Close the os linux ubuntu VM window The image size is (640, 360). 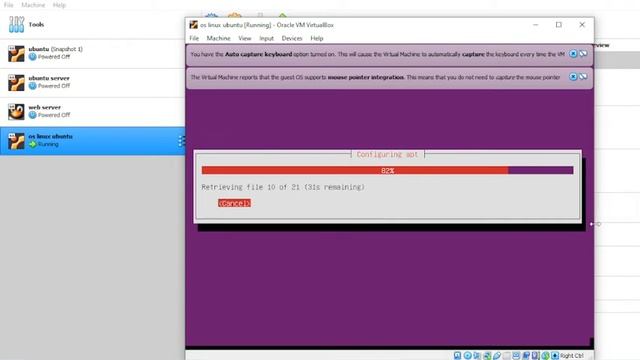click(582, 25)
